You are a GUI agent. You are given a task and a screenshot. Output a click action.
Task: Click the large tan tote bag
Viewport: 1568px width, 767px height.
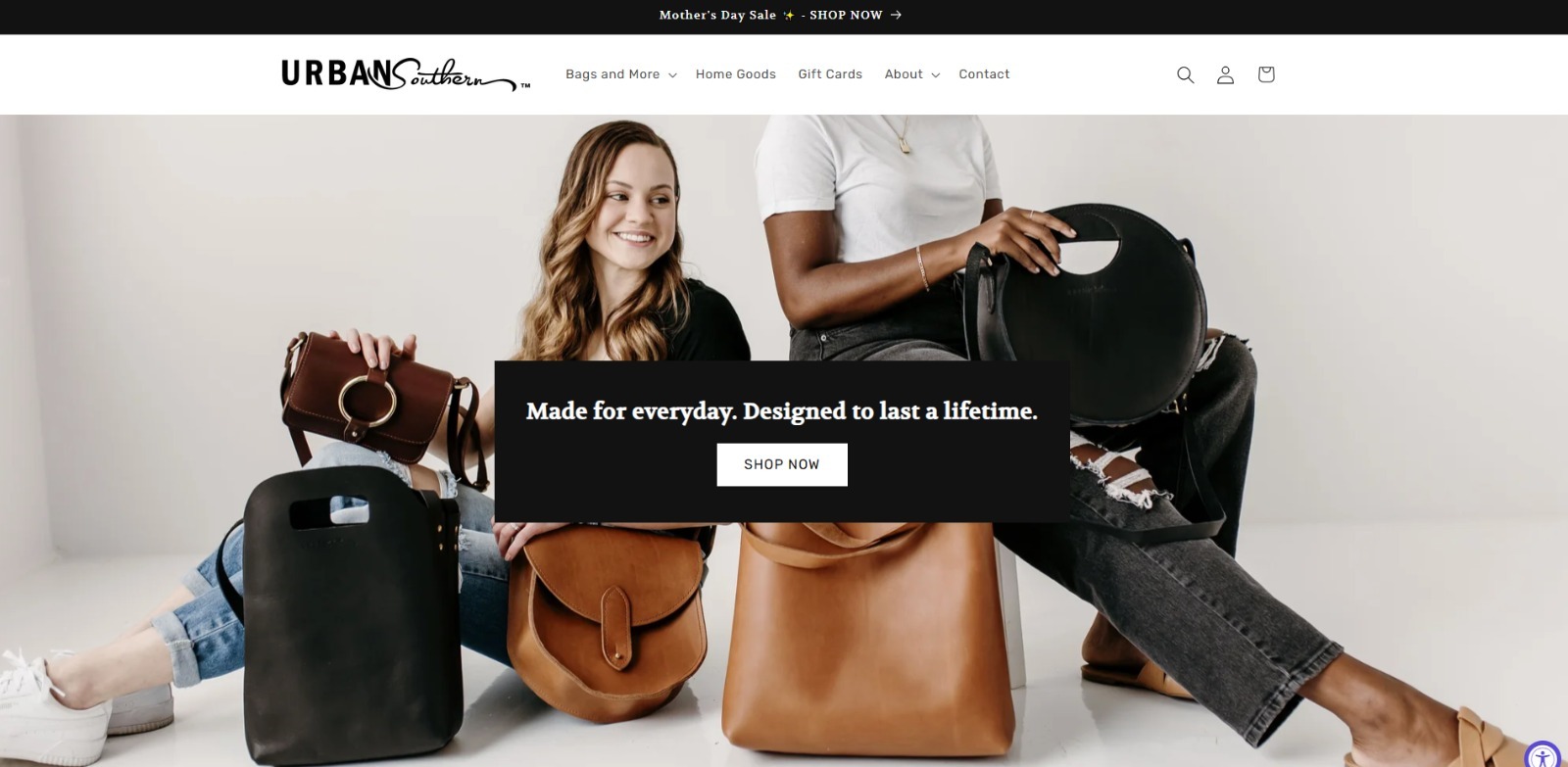865,645
